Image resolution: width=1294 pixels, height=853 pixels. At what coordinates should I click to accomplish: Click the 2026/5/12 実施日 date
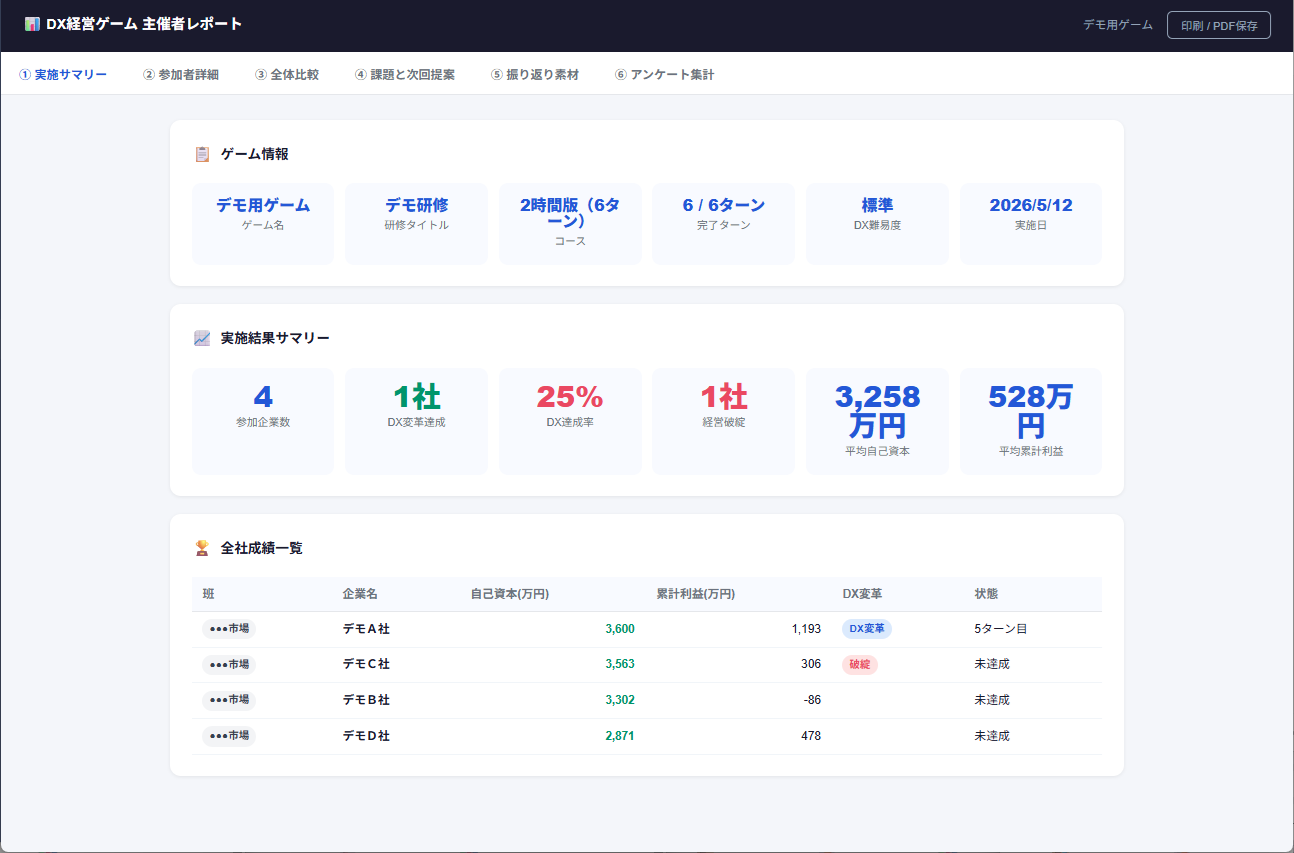pyautogui.click(x=1031, y=205)
